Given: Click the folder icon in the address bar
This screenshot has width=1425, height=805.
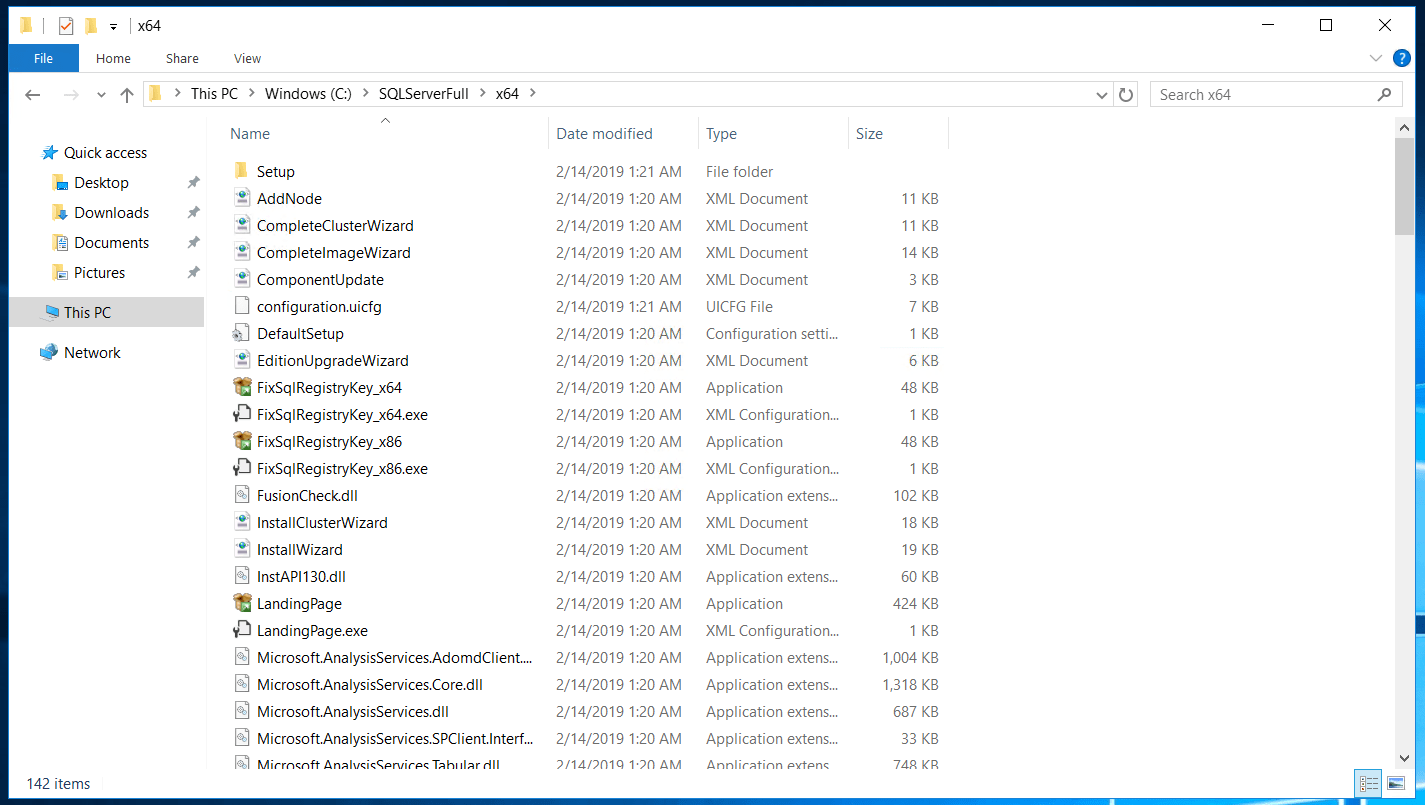Looking at the screenshot, I should pos(155,93).
